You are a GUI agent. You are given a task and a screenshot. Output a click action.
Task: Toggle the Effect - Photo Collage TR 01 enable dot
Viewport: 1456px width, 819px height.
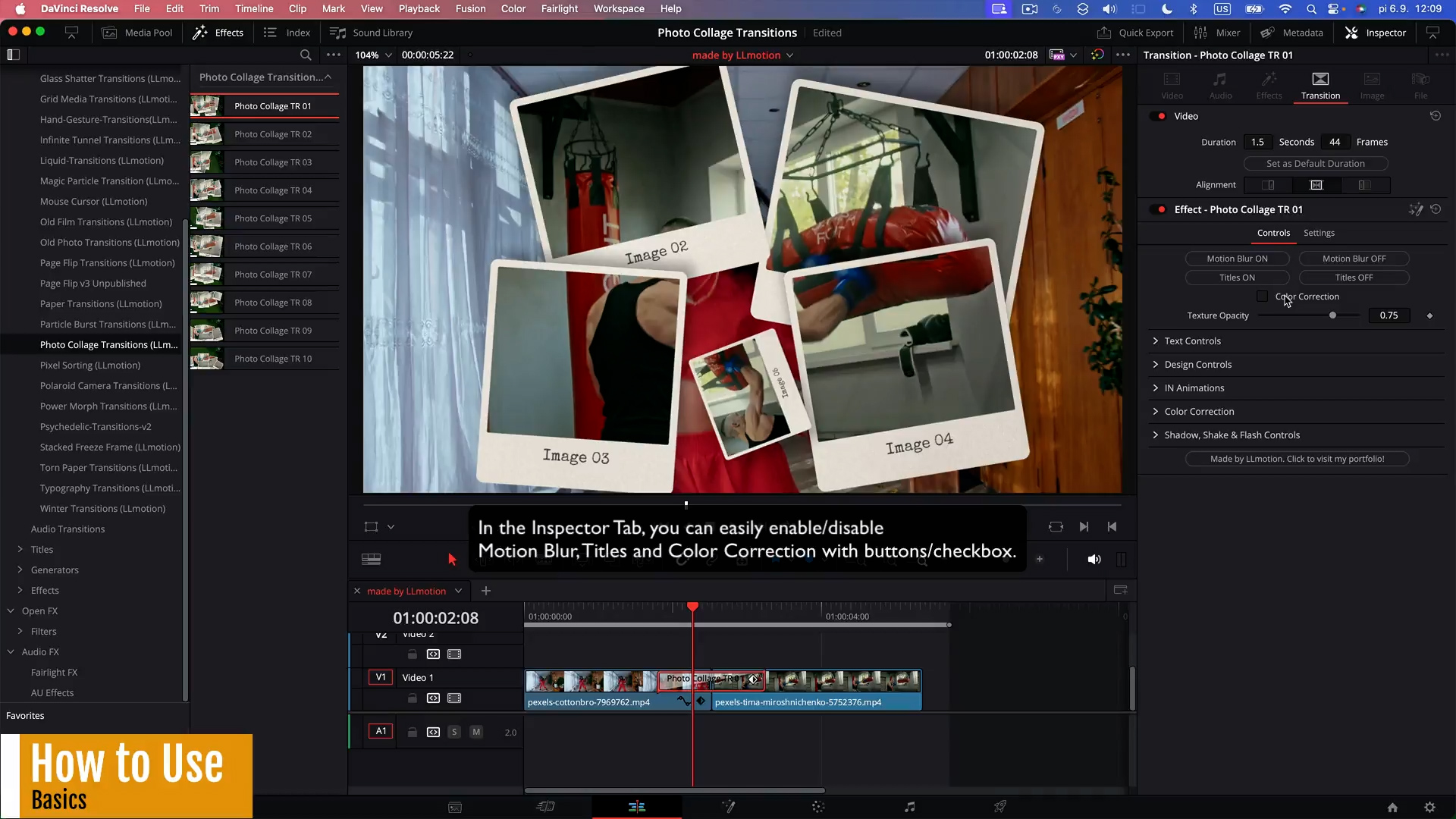(1161, 209)
